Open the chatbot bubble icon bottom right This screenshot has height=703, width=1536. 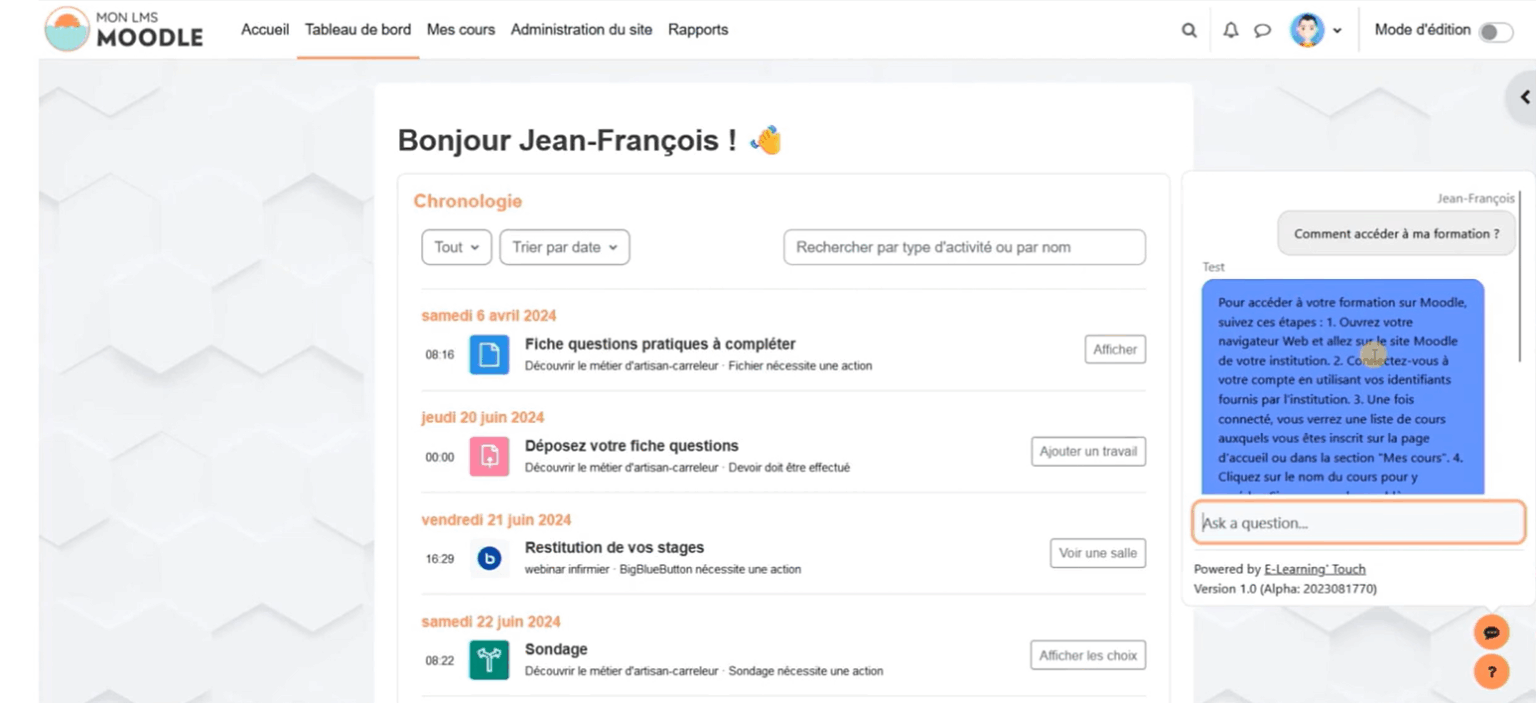[x=1491, y=632]
